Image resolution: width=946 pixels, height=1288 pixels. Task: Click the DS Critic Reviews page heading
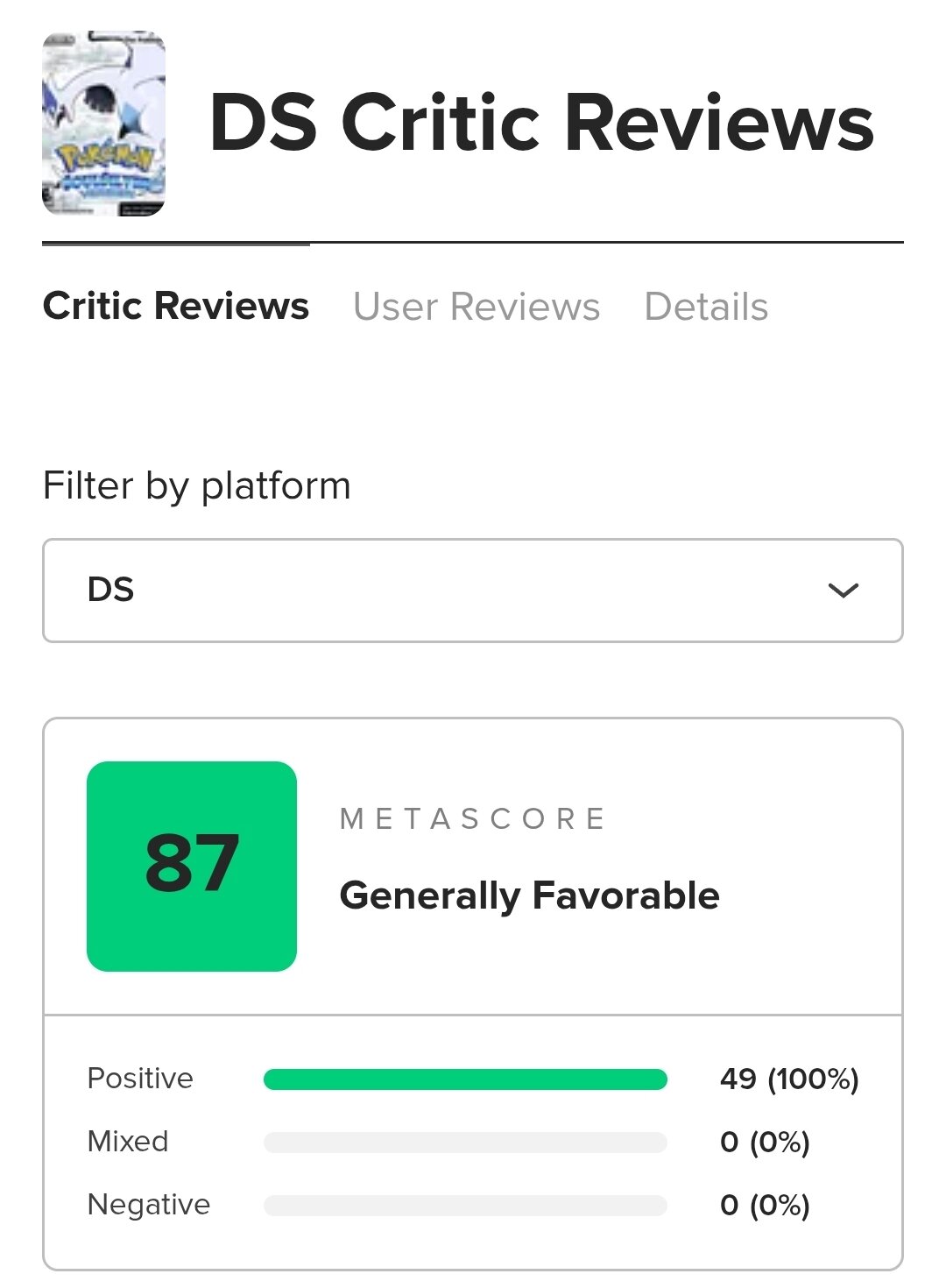click(541, 123)
